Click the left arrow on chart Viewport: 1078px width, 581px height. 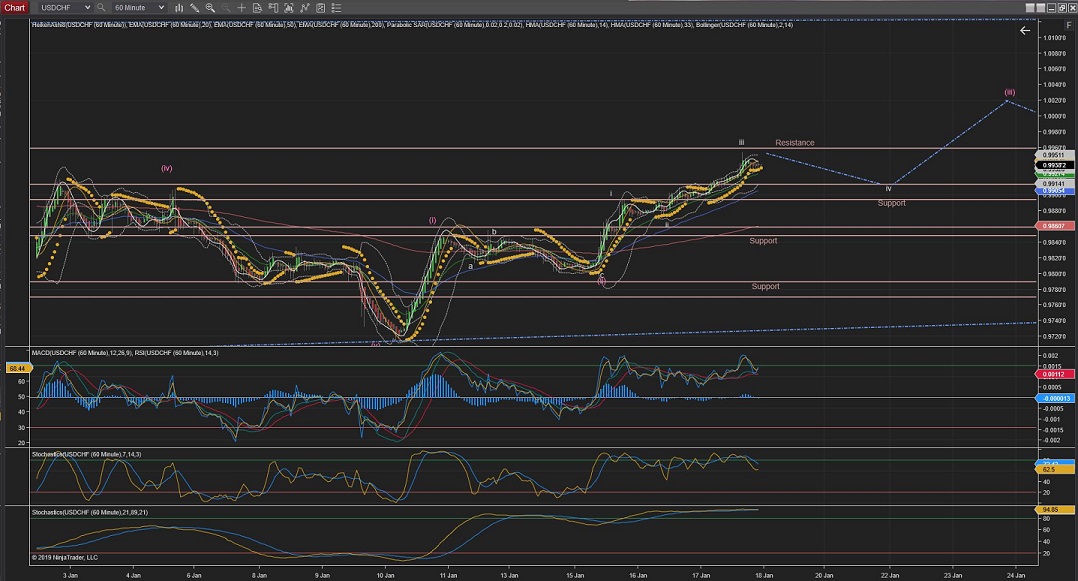[1024, 31]
